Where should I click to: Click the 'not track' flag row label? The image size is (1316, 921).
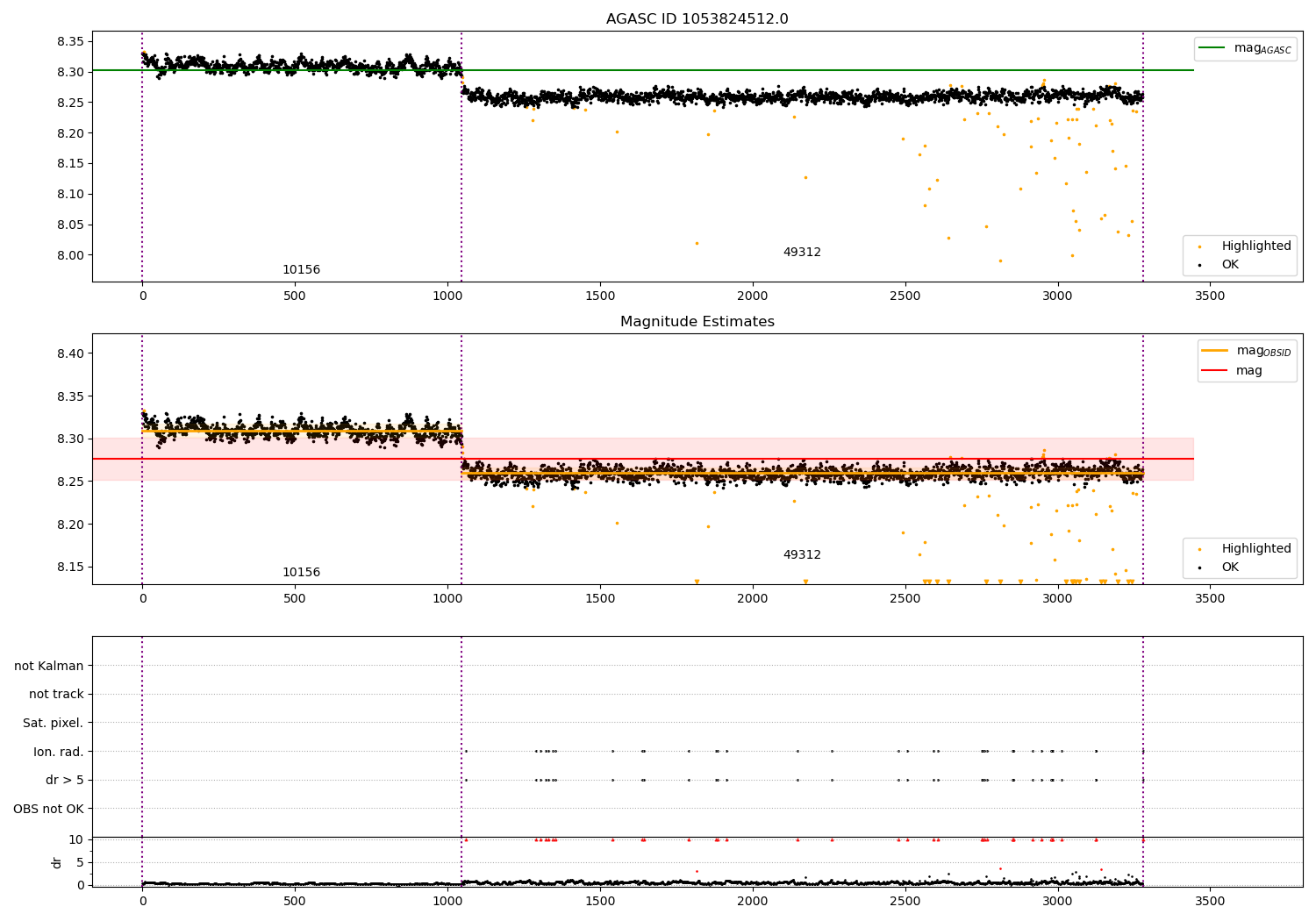point(56,694)
